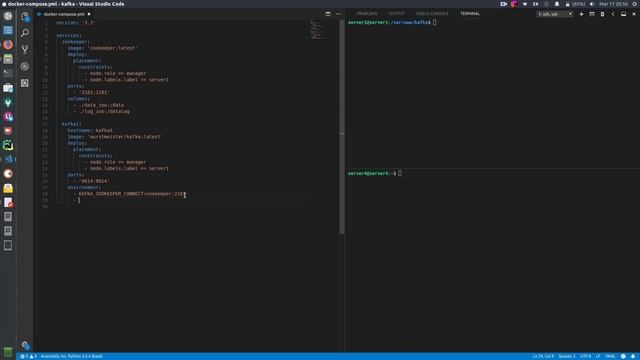Open the Explorer view in activity bar

coord(25,17)
